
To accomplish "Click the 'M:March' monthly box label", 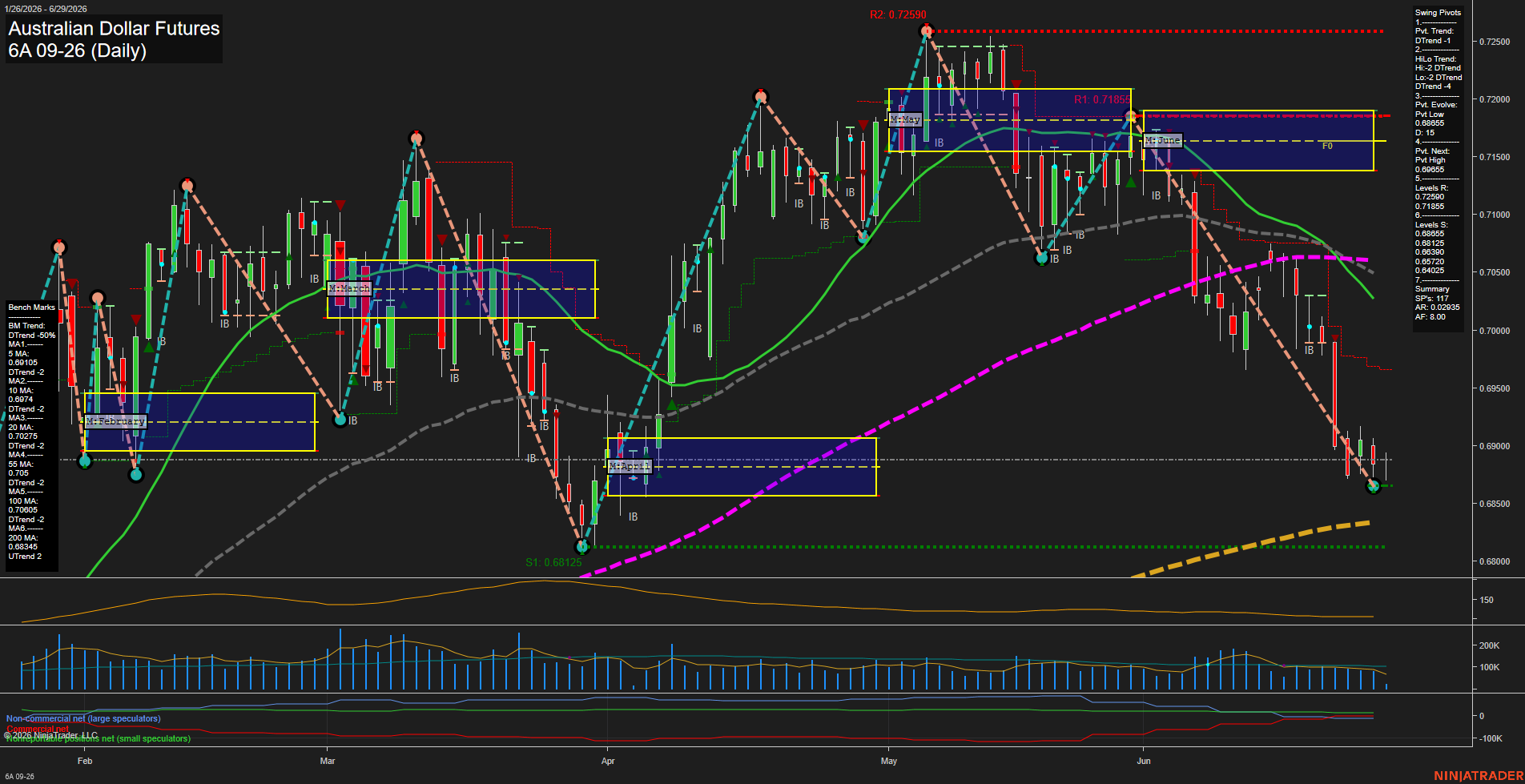I will coord(349,288).
